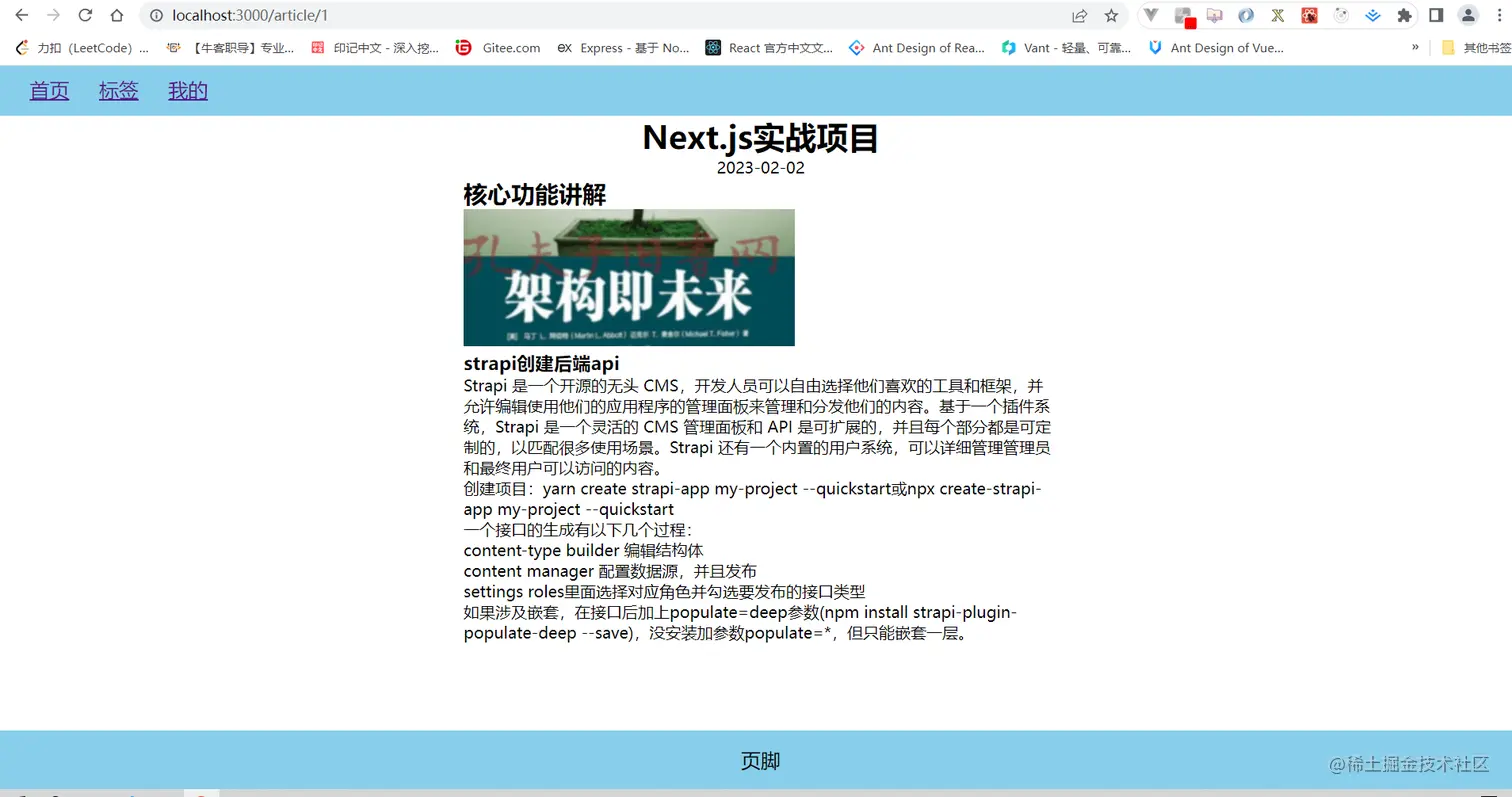The height and width of the screenshot is (797, 1512).
Task: Open the React 官方中文文档 bookmark
Action: [x=769, y=47]
